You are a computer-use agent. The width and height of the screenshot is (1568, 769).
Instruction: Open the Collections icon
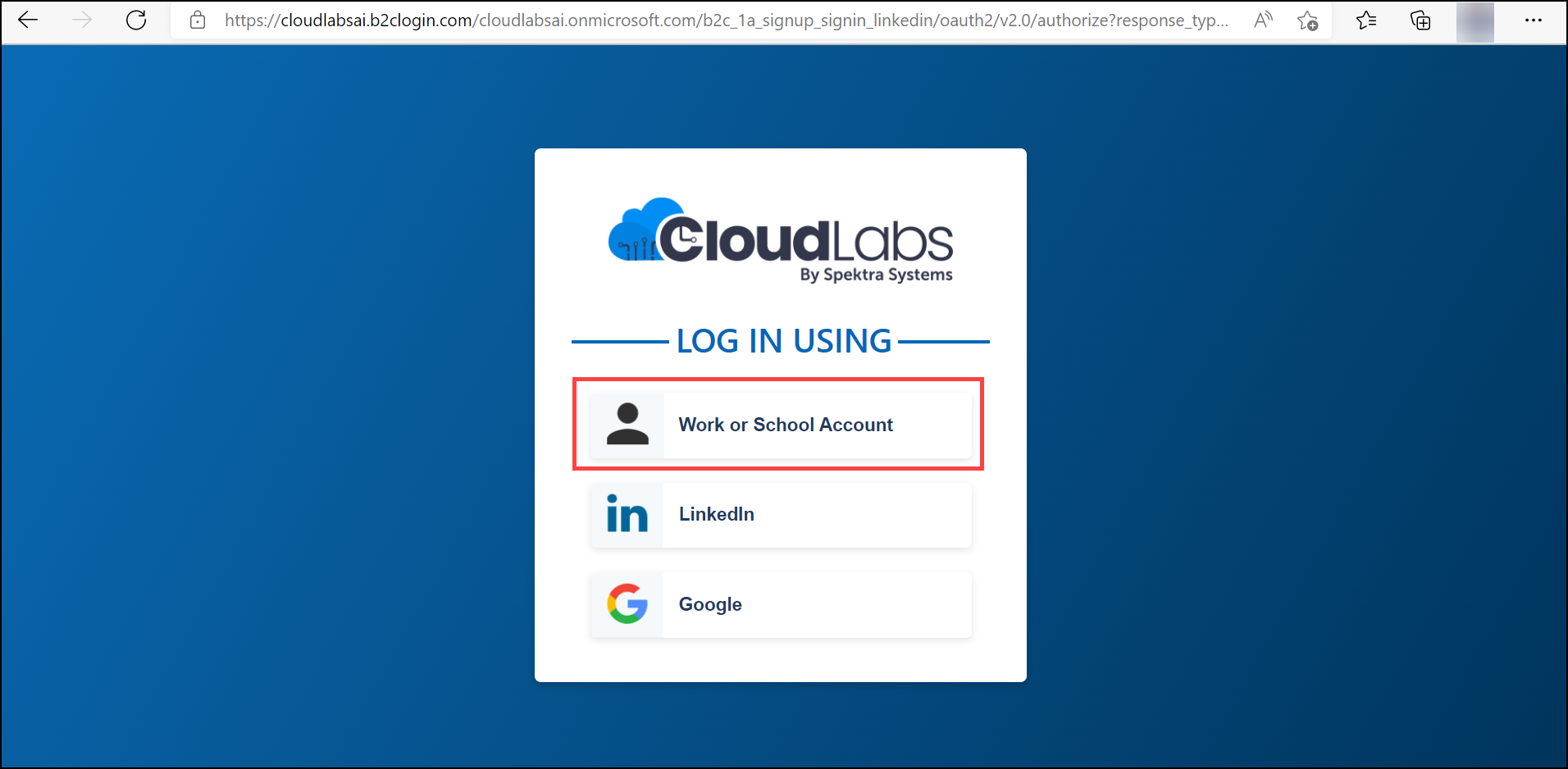coord(1420,20)
